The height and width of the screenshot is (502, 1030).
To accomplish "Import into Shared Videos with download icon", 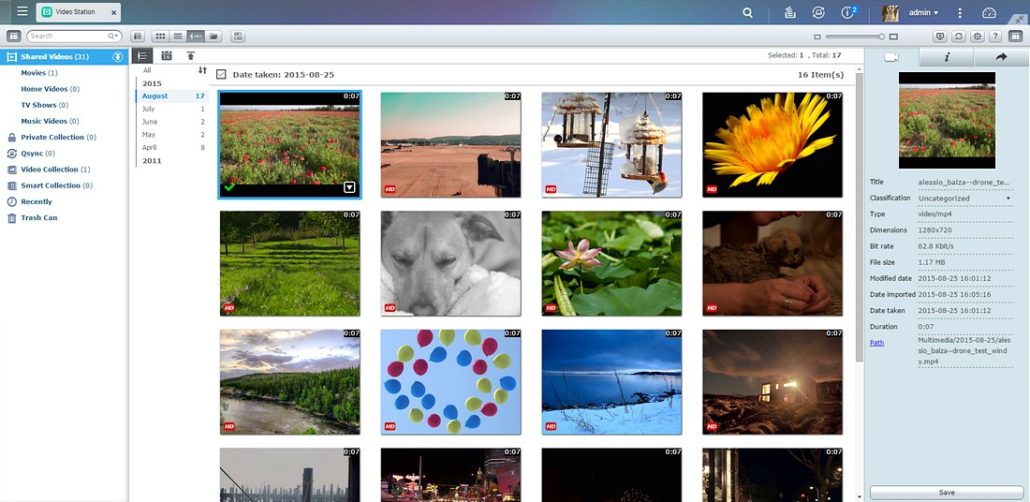I will coord(118,57).
